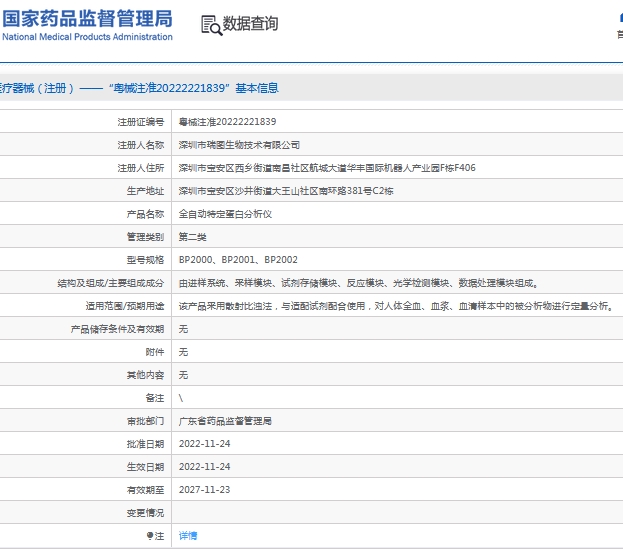Click the 注册人住所 label
The width and height of the screenshot is (623, 549).
141,168
